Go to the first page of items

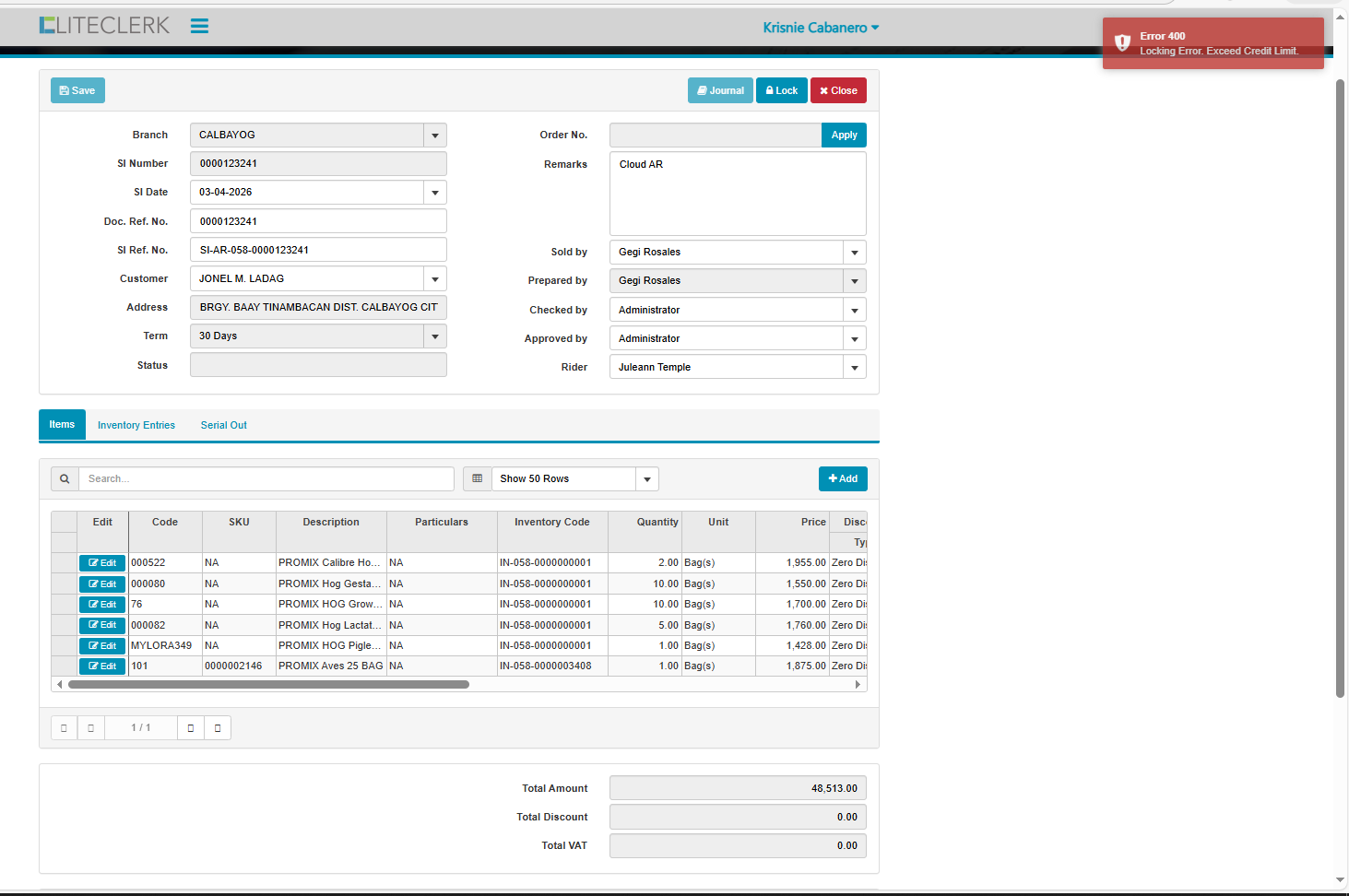point(64,728)
